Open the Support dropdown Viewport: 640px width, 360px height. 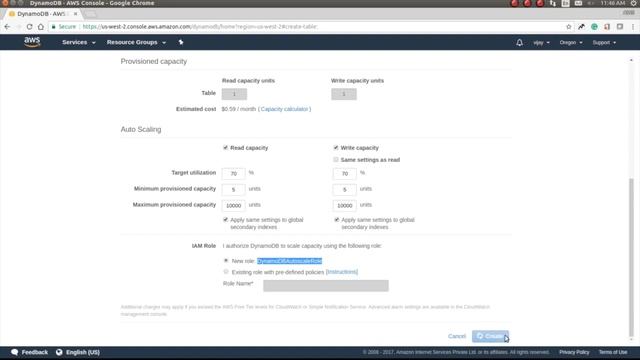tap(604, 42)
